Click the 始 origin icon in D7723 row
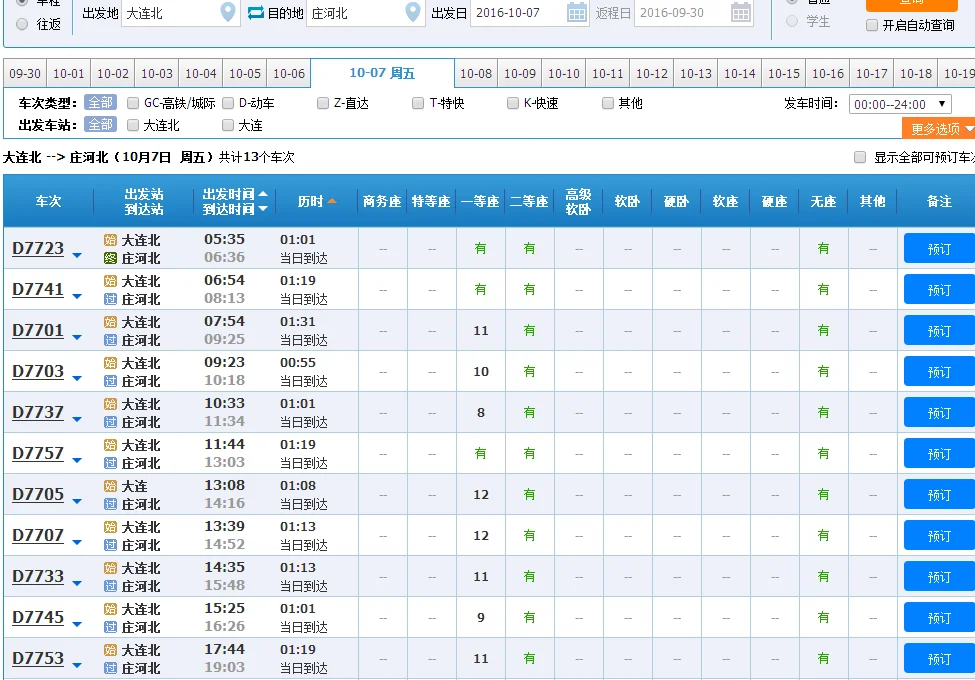 110,240
